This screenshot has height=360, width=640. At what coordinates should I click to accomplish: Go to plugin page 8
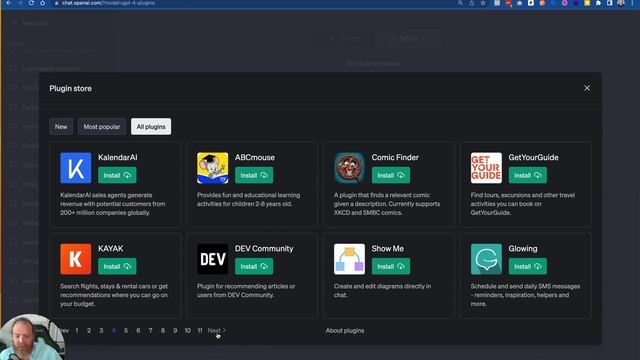(162, 330)
